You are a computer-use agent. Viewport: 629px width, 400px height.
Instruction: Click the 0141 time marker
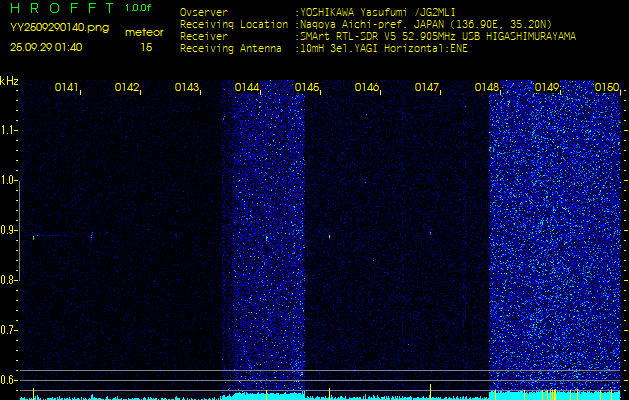coord(66,87)
